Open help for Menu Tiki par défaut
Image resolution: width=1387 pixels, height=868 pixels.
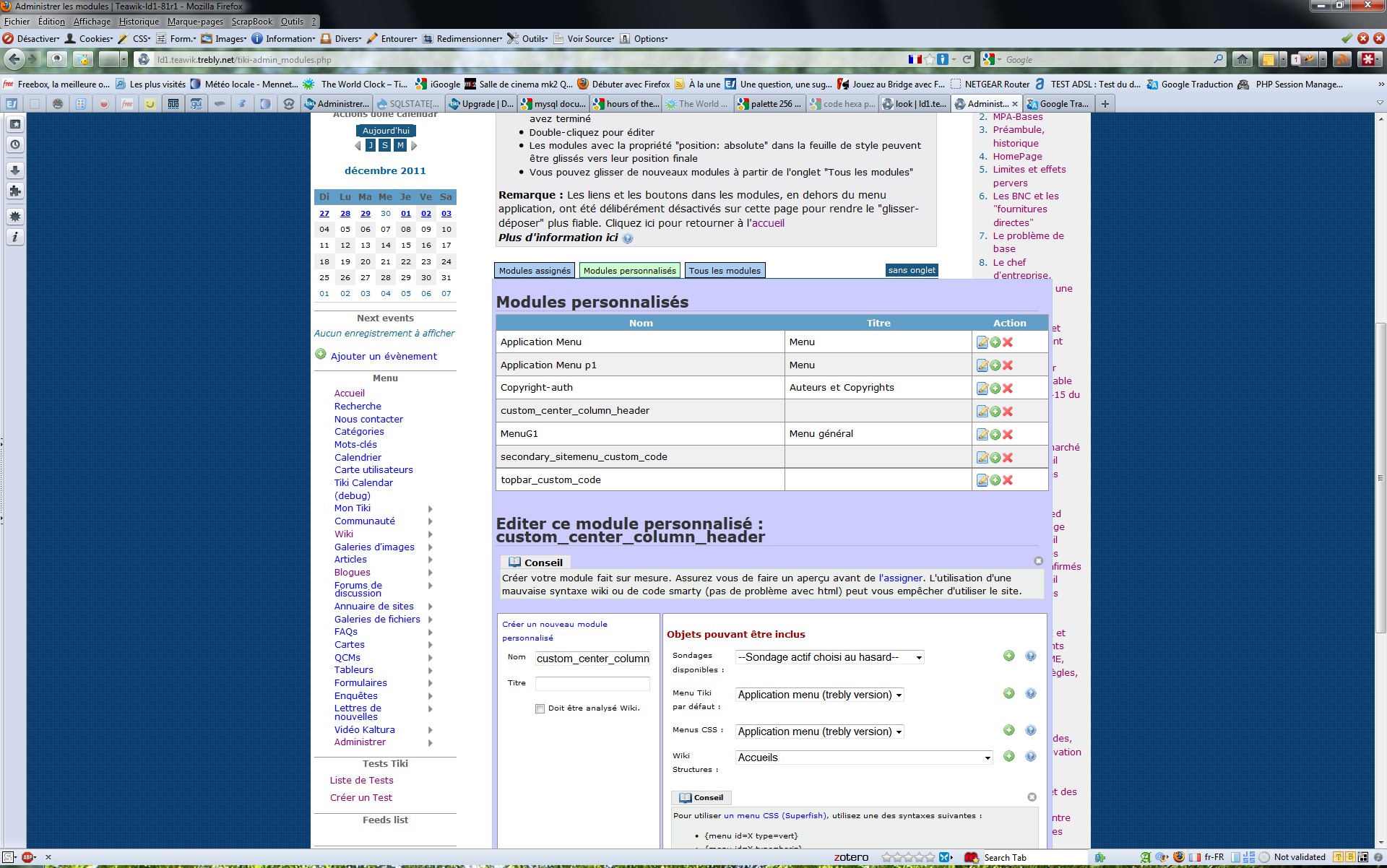[1031, 693]
